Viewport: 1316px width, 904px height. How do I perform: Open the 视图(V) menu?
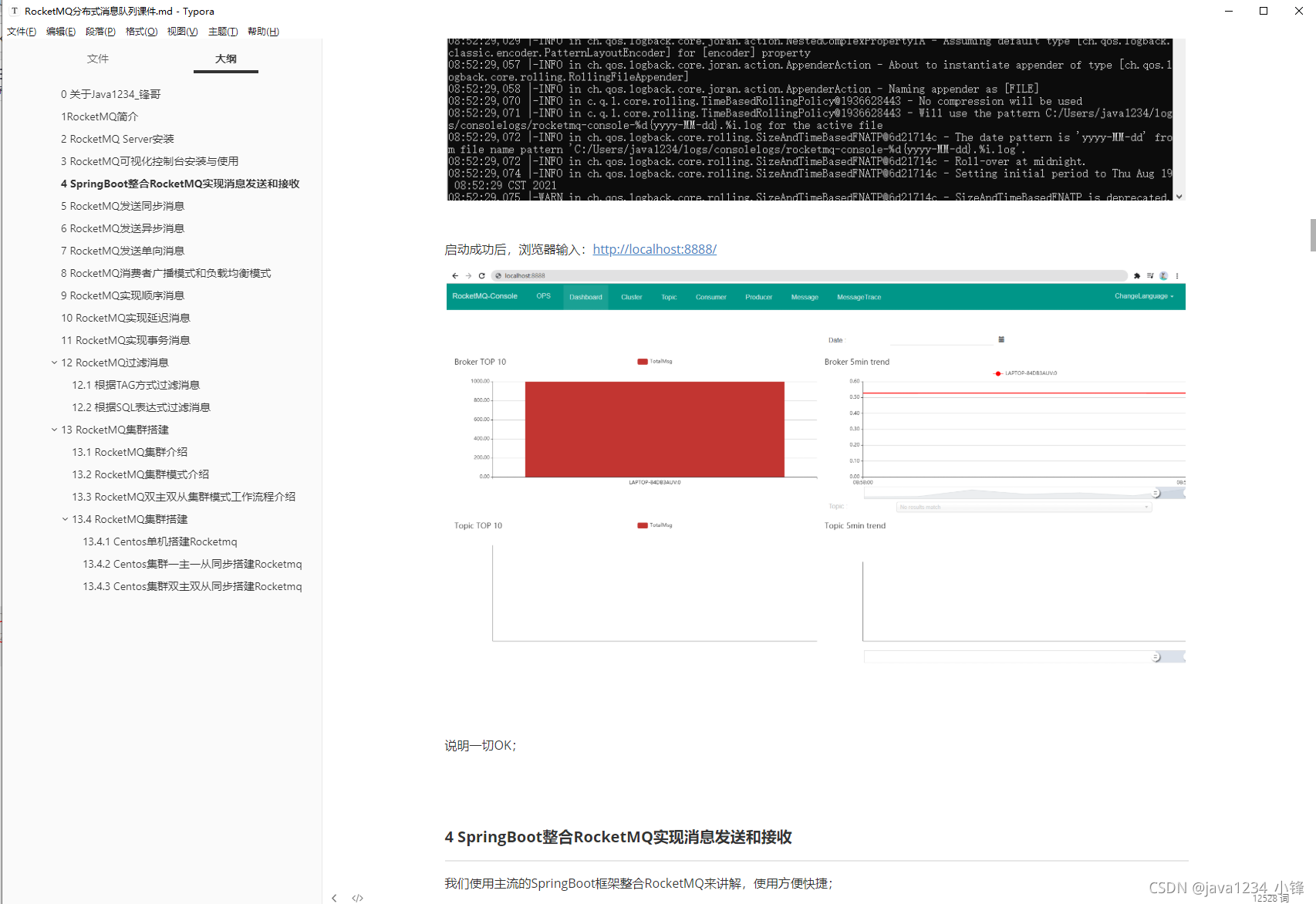[182, 32]
